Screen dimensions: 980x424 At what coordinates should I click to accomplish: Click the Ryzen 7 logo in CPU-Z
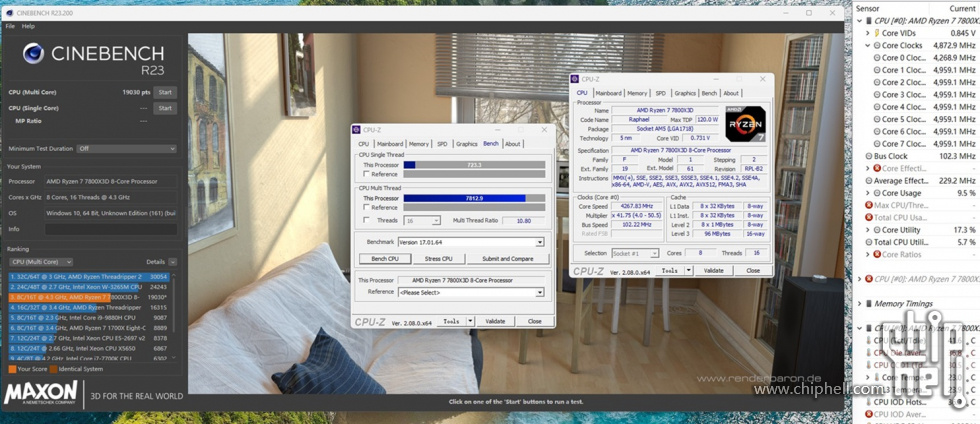click(x=746, y=125)
